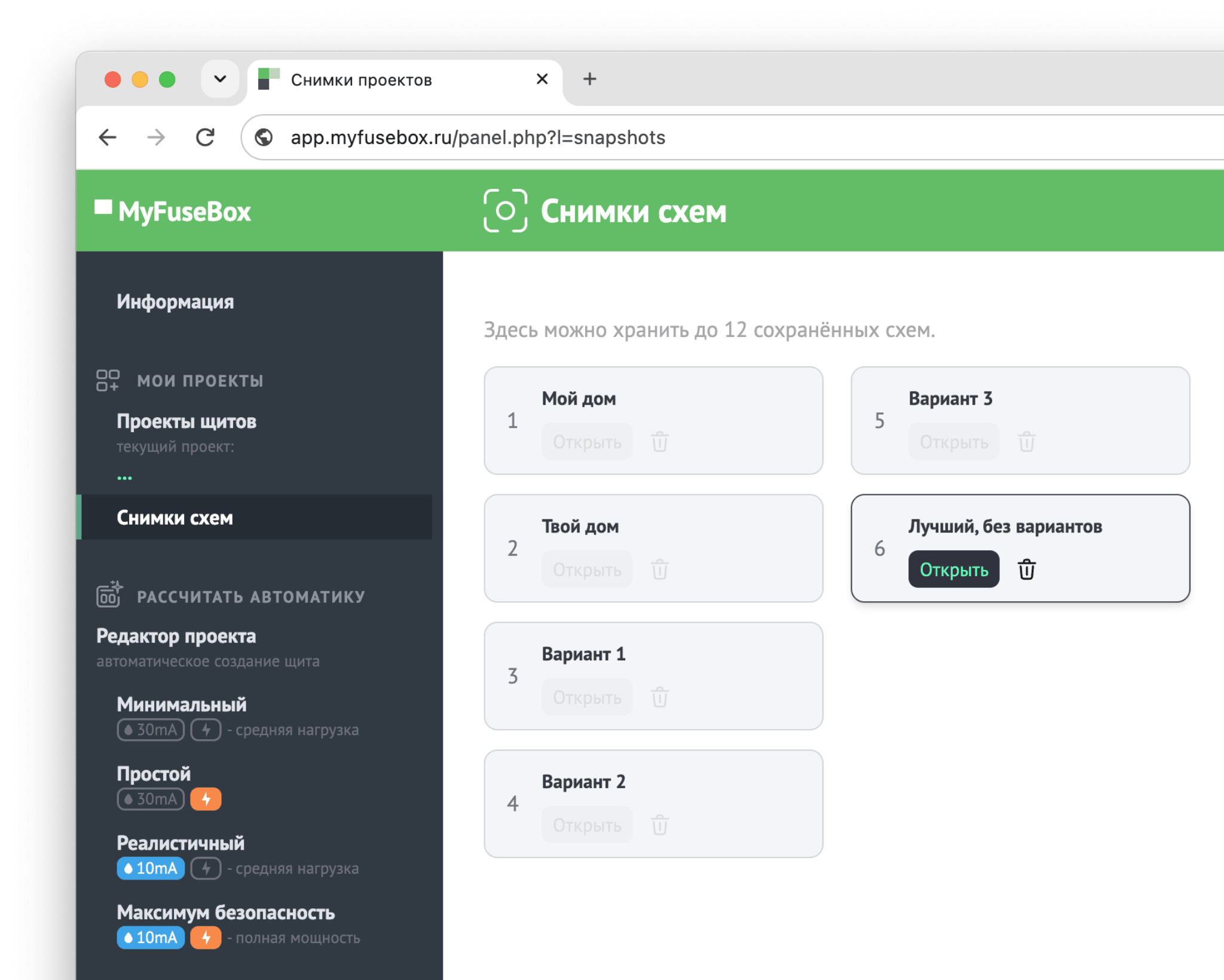Click the green dots under "текущий проект"
This screenshot has width=1224, height=980.
124,477
